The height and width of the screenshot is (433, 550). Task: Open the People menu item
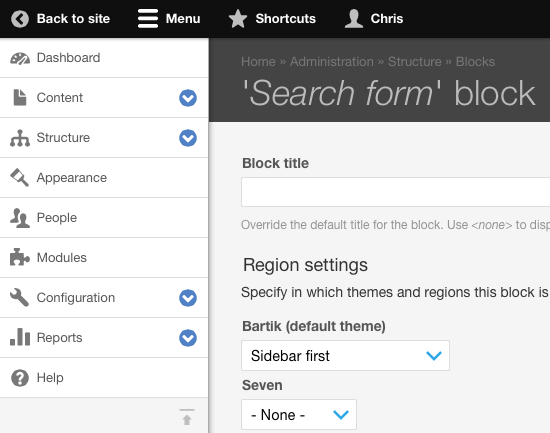pos(104,218)
